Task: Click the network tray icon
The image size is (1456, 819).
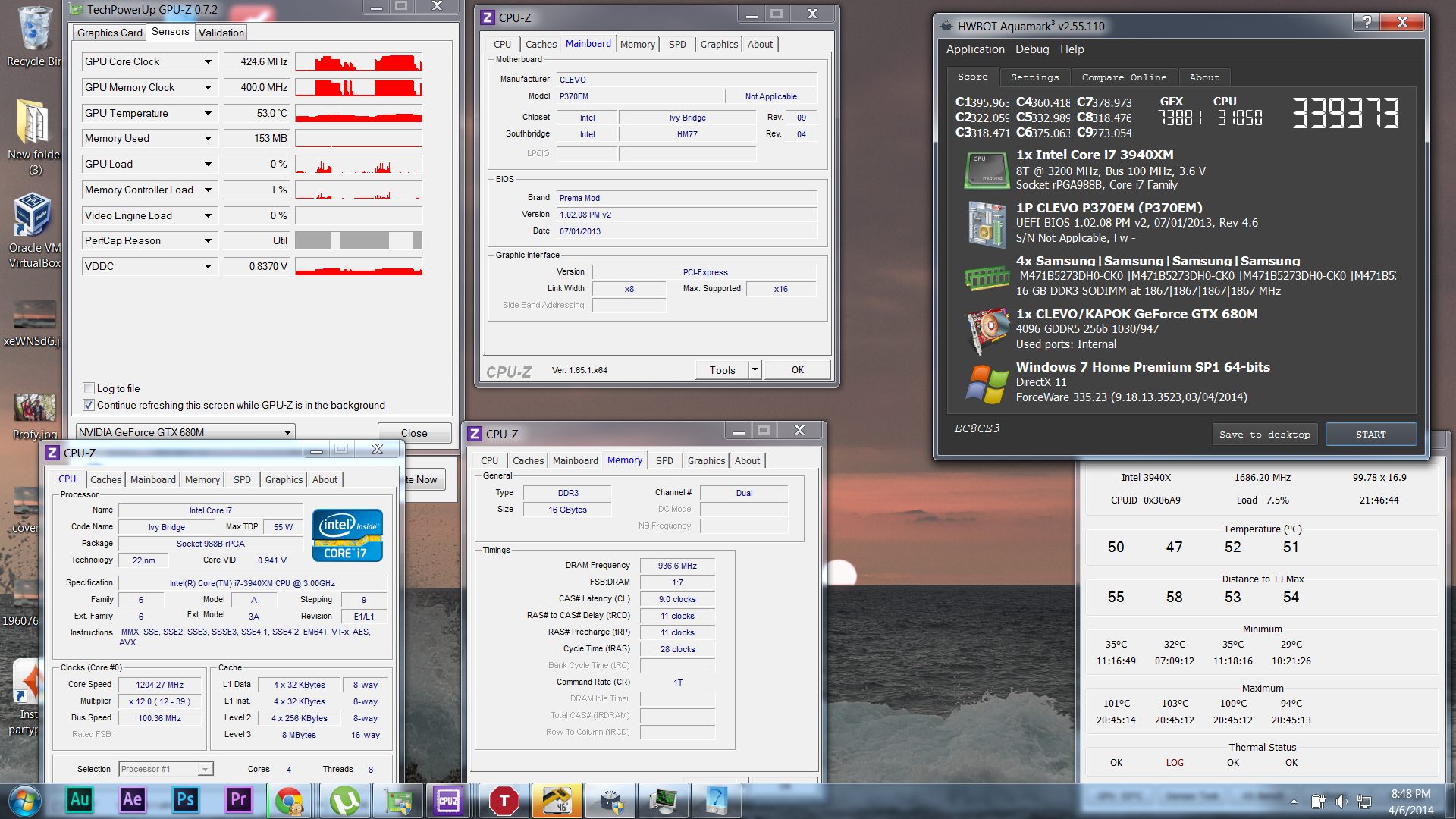Action: pyautogui.click(x=1364, y=802)
